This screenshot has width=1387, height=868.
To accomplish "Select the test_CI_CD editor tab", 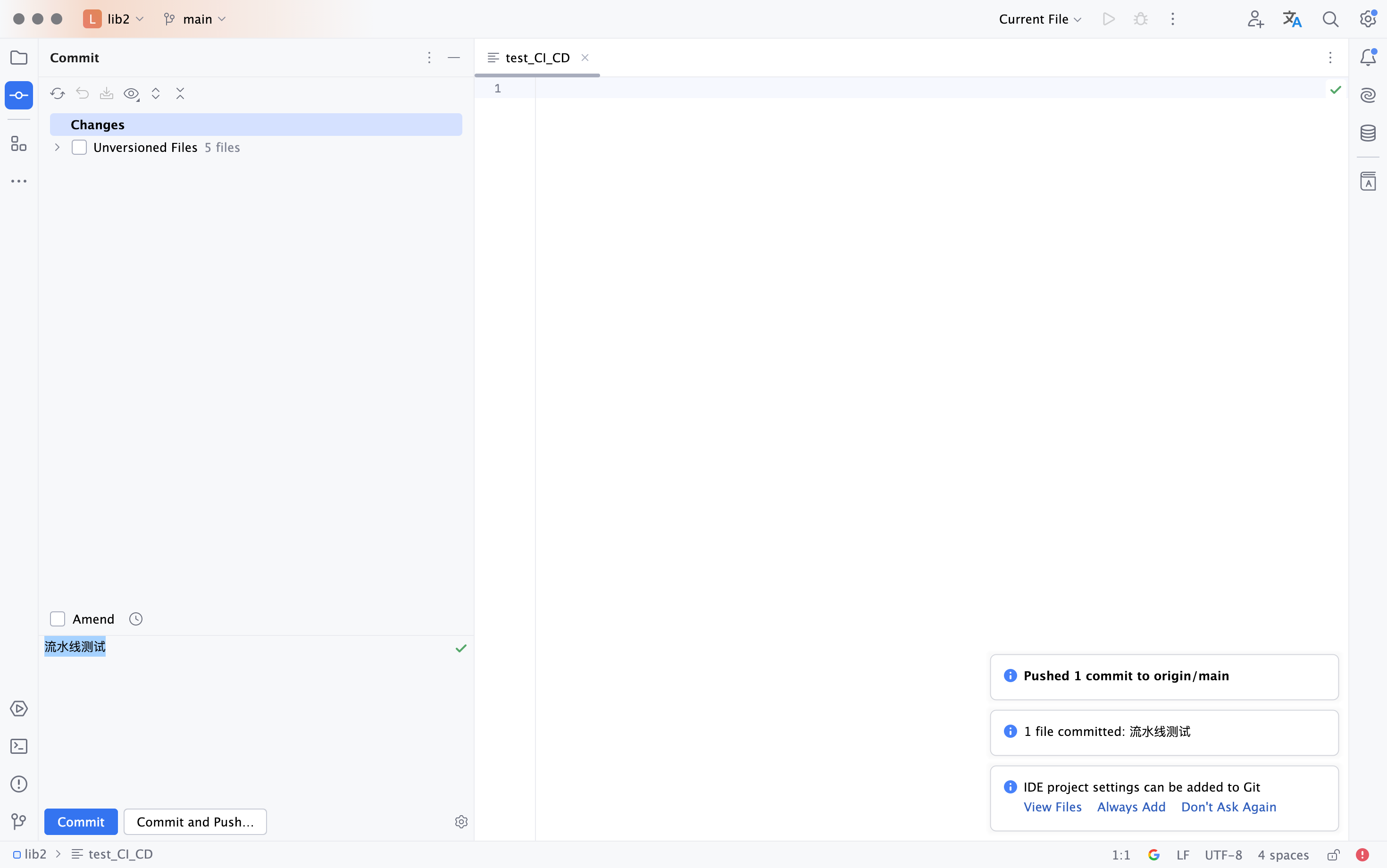I will pos(537,58).
